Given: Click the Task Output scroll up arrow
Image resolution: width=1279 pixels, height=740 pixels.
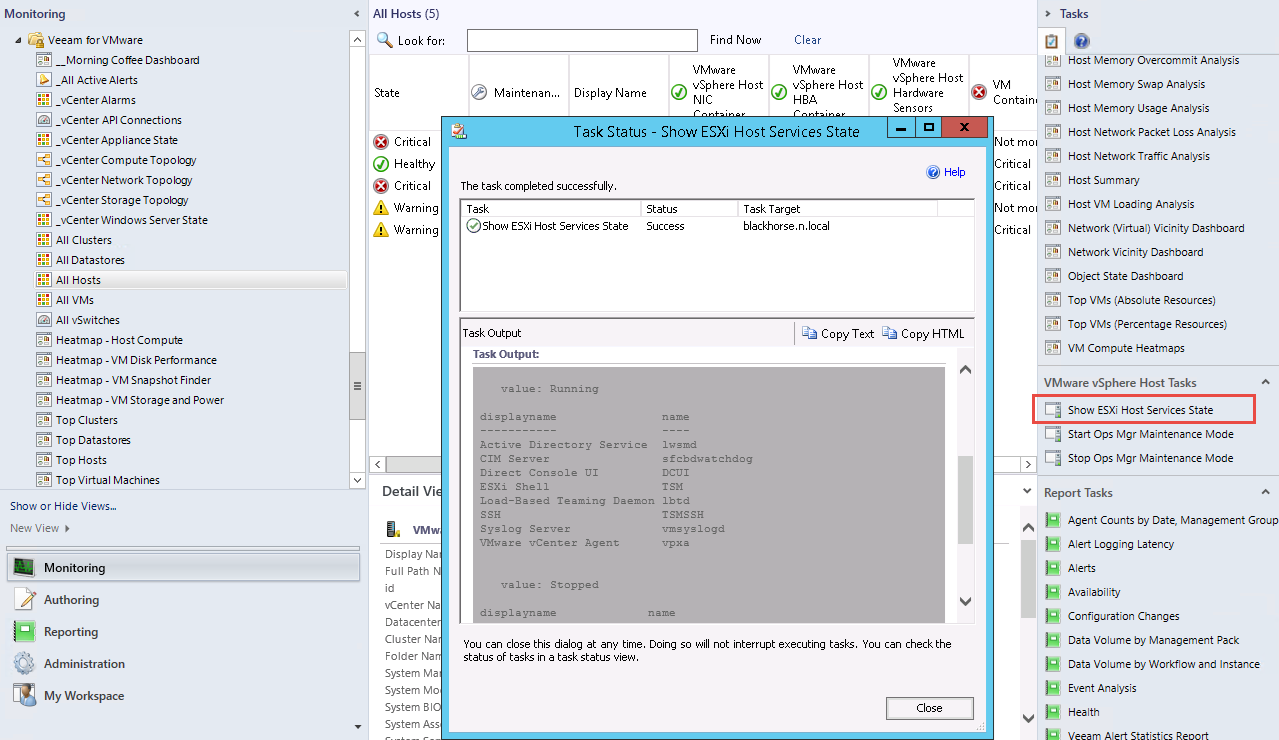Looking at the screenshot, I should tap(965, 370).
